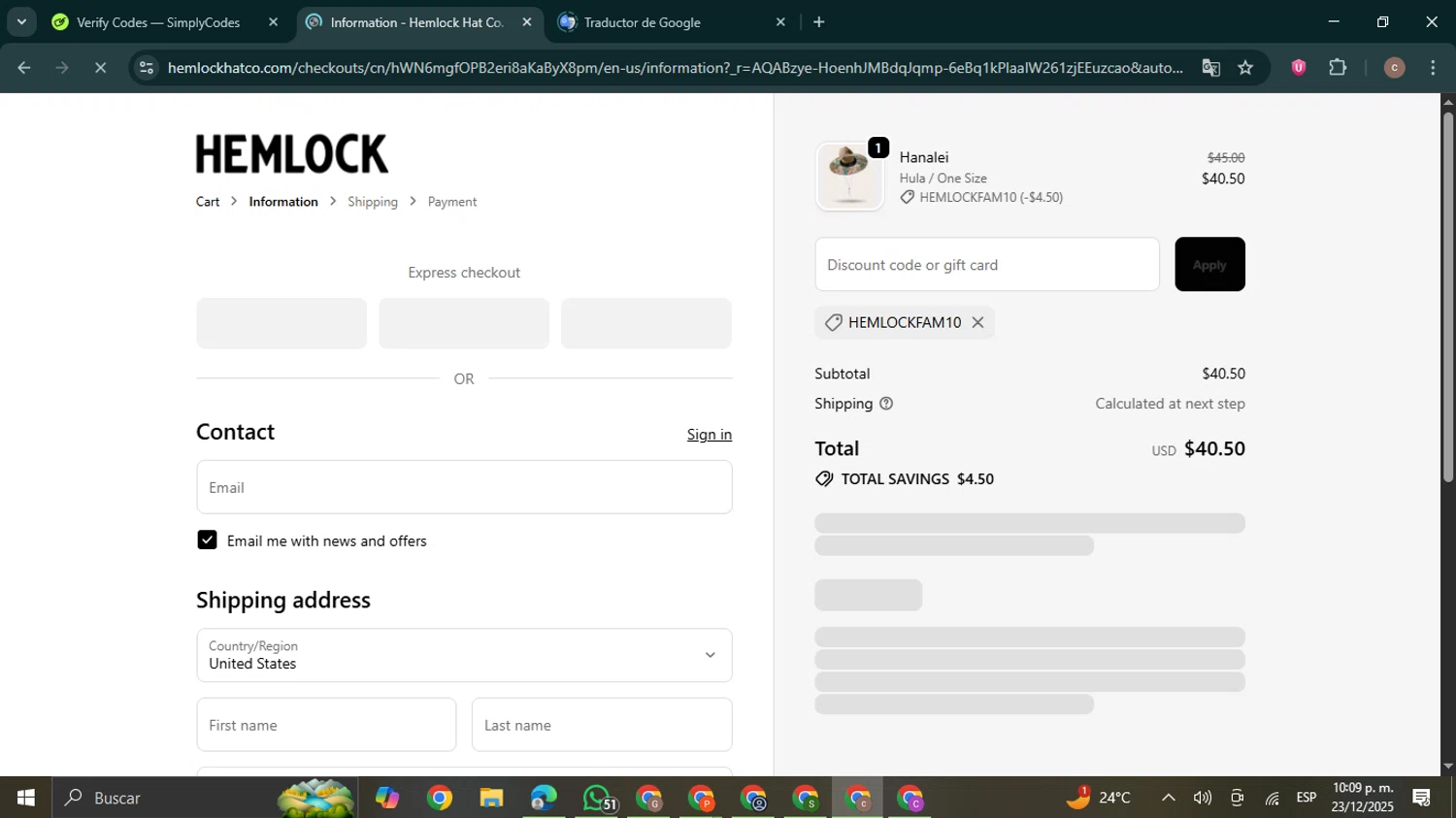
Task: Switch the ESP keyboard language indicator
Action: pyautogui.click(x=1307, y=798)
